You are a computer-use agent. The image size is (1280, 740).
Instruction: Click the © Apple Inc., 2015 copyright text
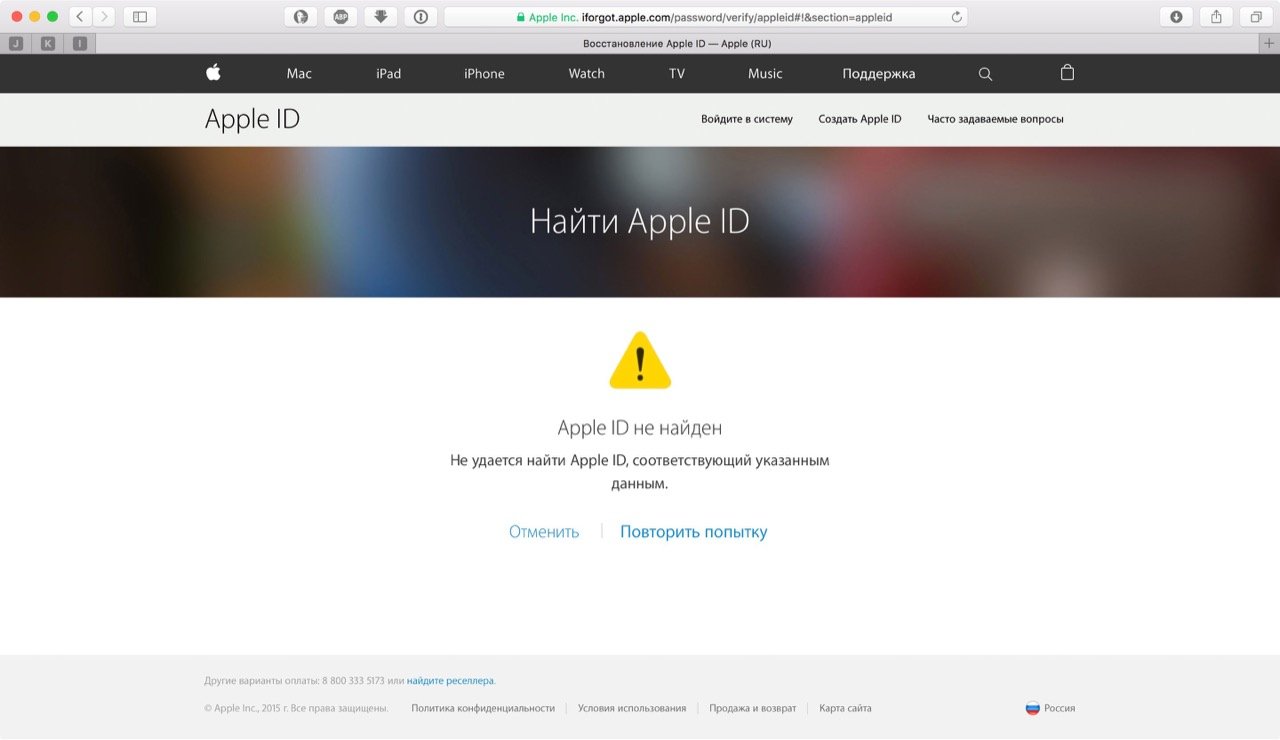pyautogui.click(x=296, y=708)
